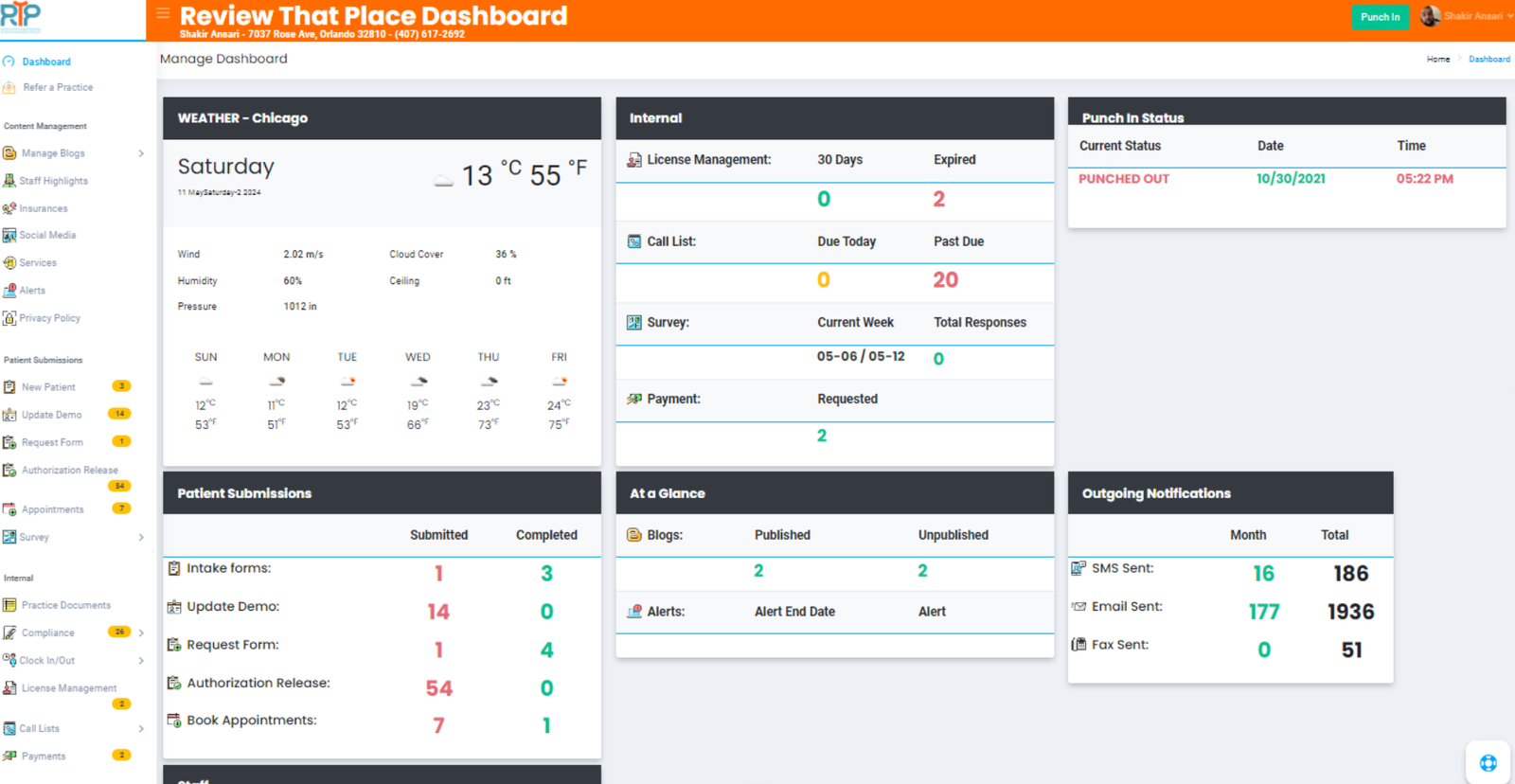Click the punch date 10/30/2021

pos(1291,179)
